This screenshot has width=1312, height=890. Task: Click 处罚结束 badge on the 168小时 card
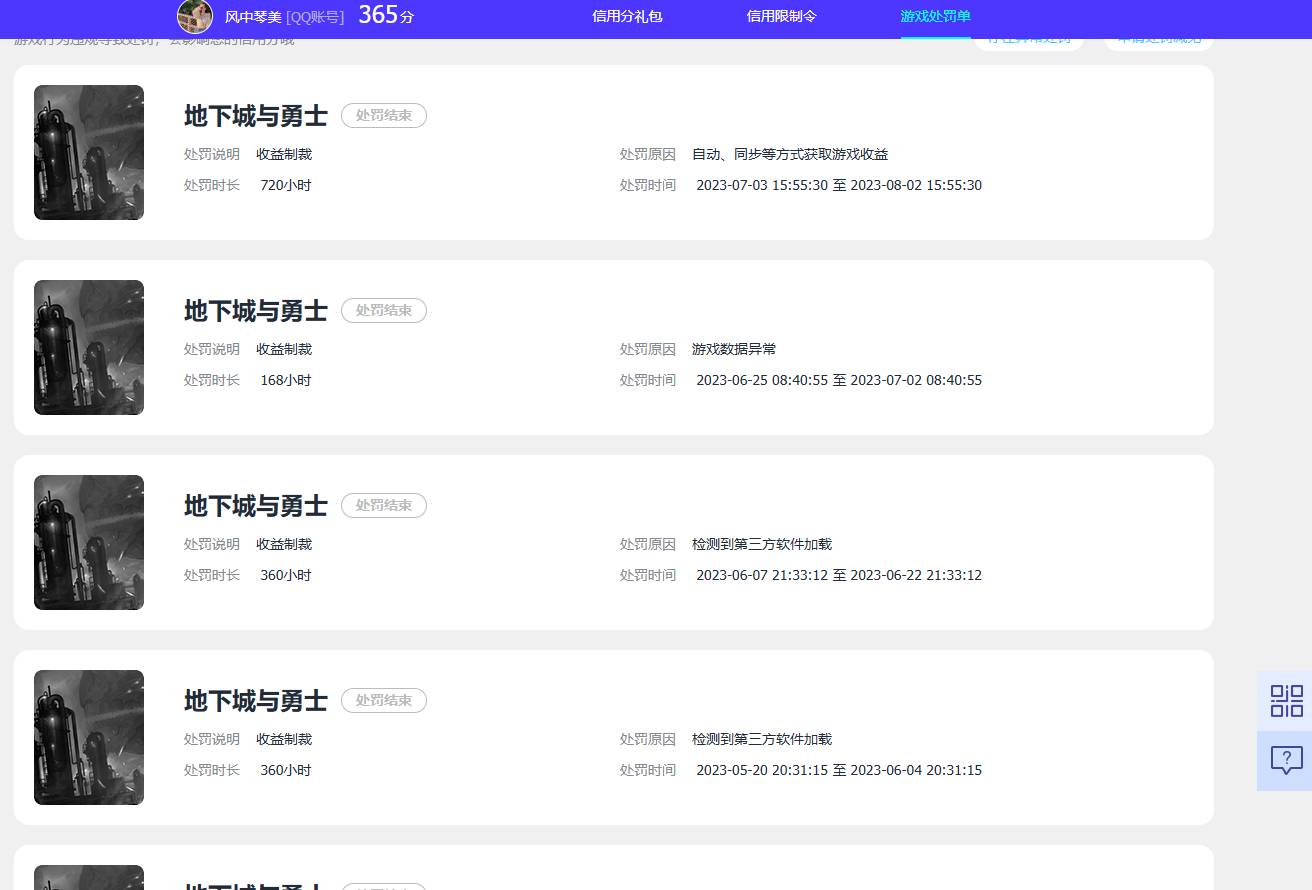[384, 311]
